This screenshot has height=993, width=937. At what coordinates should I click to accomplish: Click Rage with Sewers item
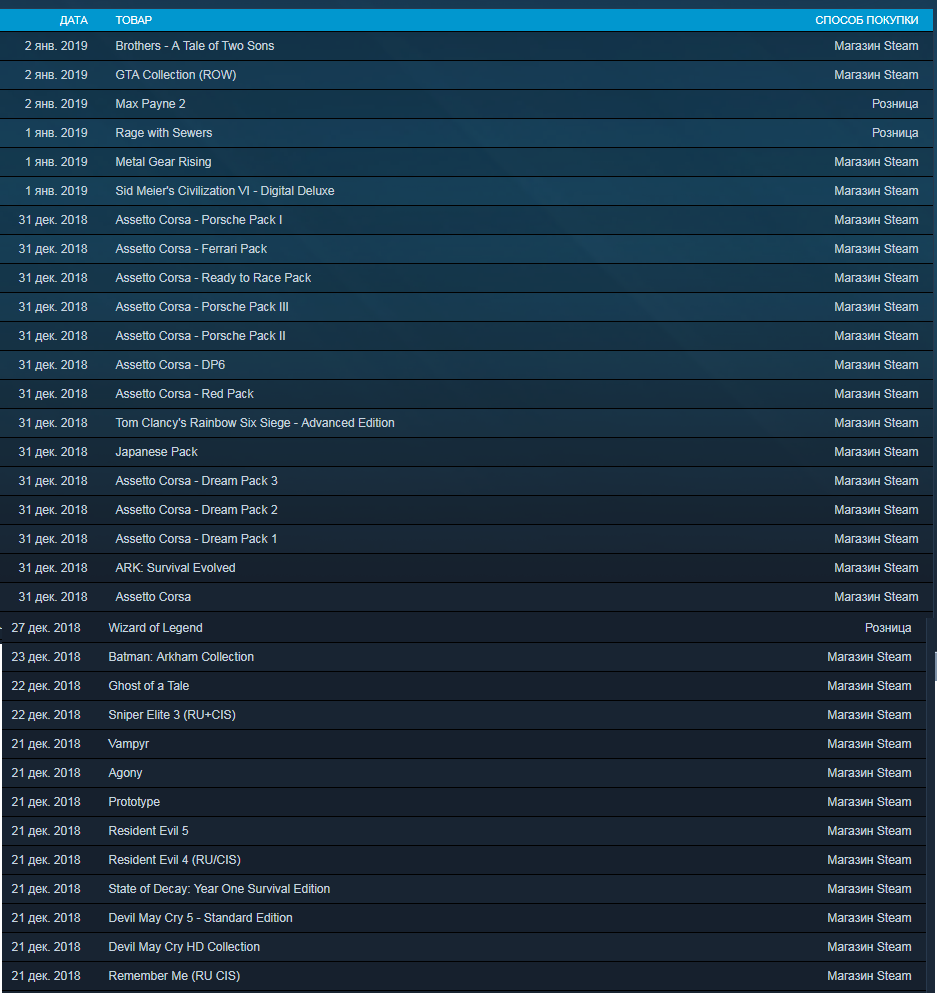coord(163,133)
